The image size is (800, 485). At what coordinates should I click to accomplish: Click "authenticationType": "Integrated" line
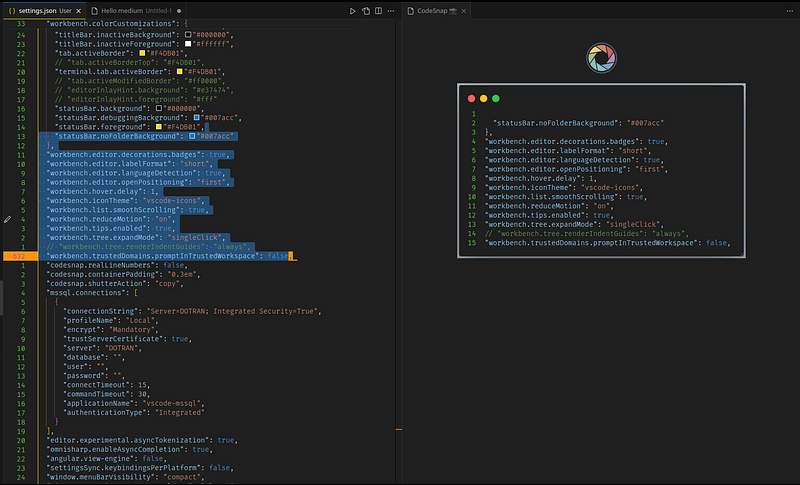[134, 413]
